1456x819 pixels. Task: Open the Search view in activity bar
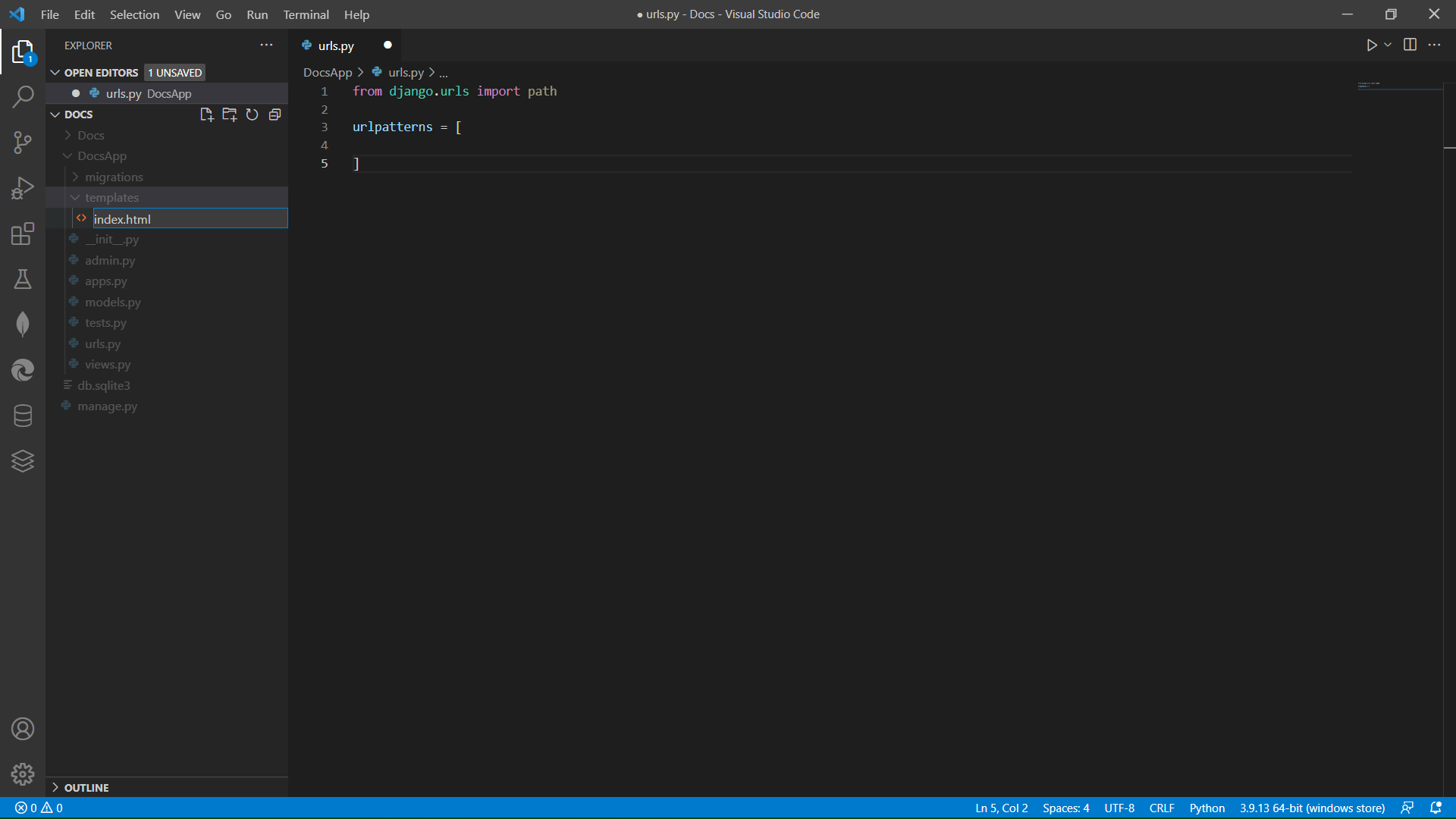point(23,97)
